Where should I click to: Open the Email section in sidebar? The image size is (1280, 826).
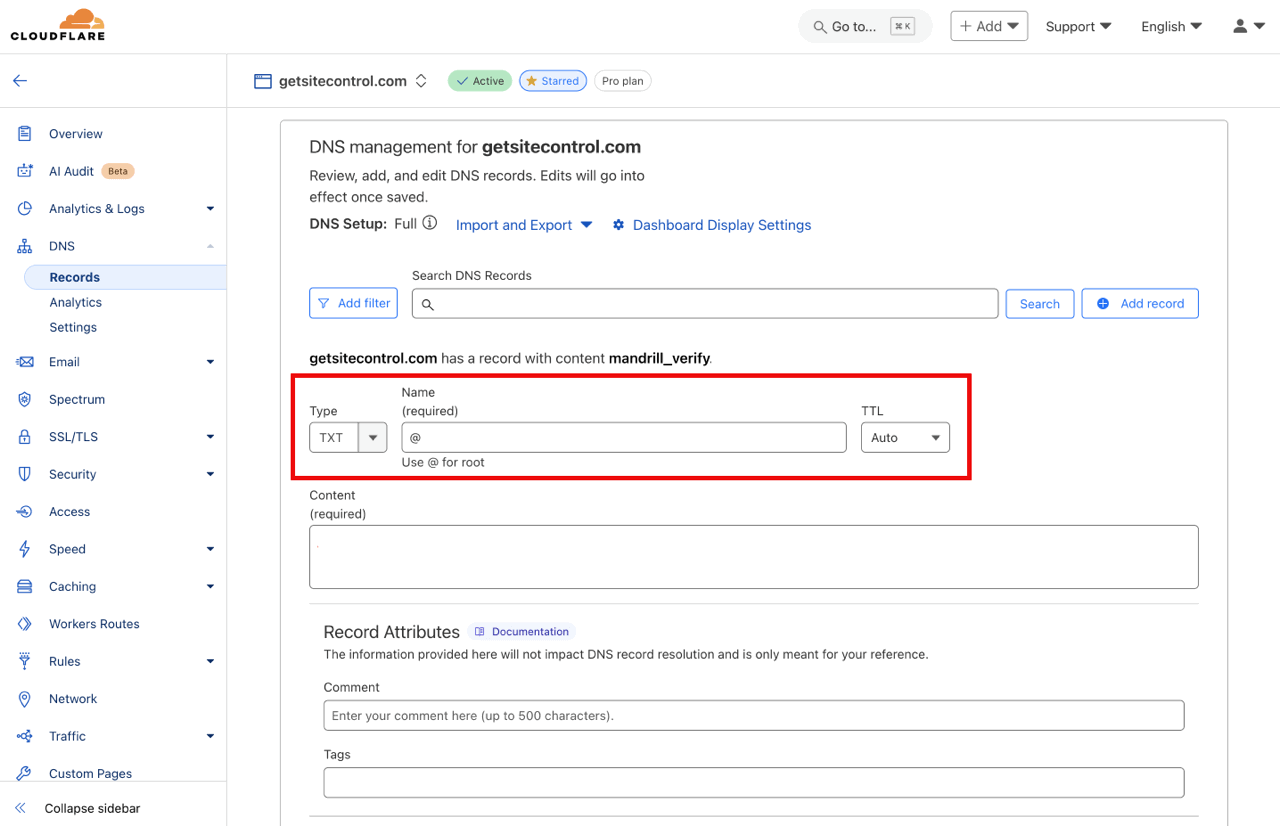coord(24,361)
